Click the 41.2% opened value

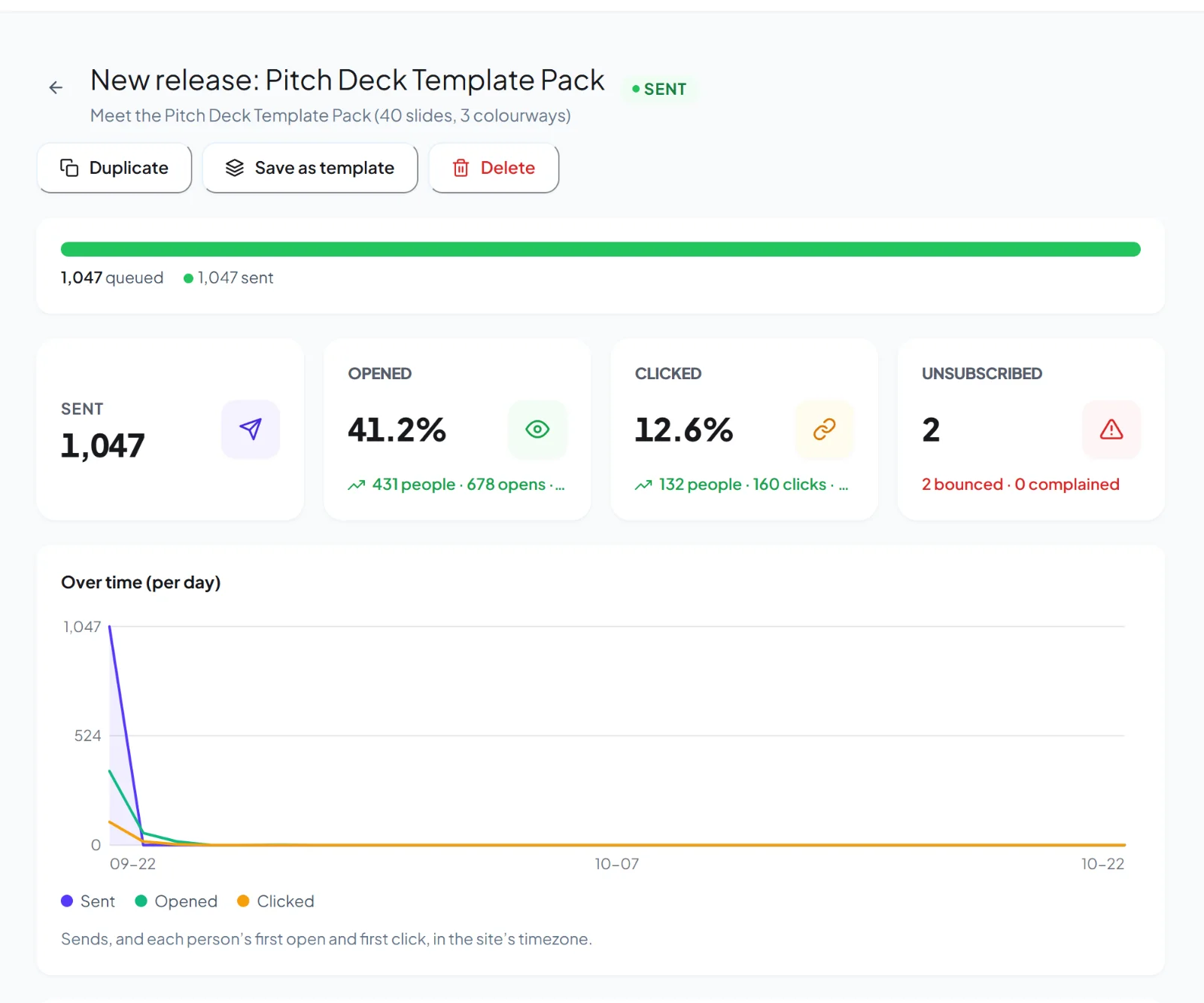(x=397, y=430)
